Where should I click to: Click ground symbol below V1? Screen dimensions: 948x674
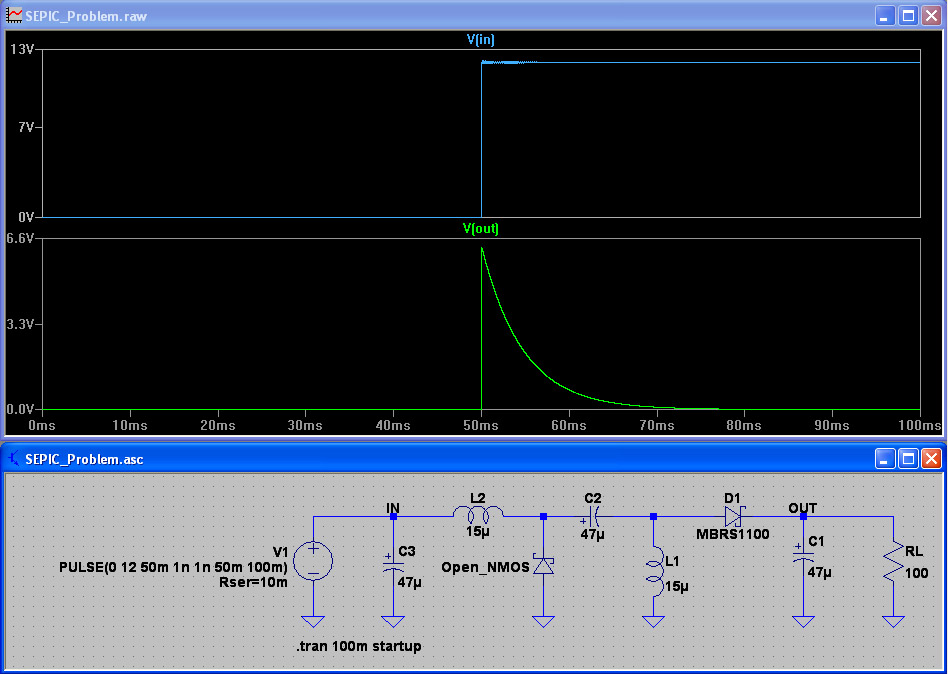[x=313, y=621]
